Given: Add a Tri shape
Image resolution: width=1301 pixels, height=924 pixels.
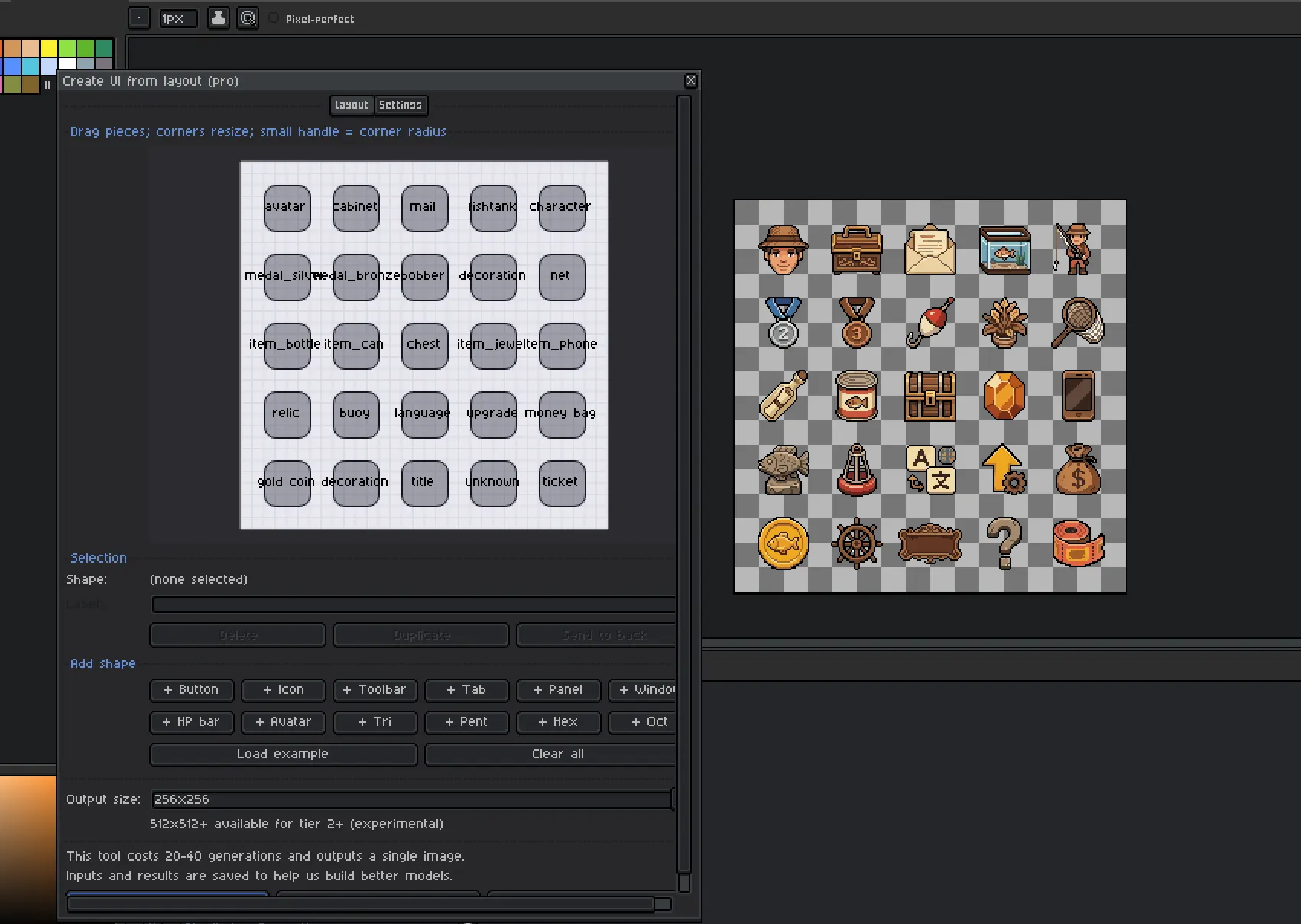Looking at the screenshot, I should (x=375, y=722).
